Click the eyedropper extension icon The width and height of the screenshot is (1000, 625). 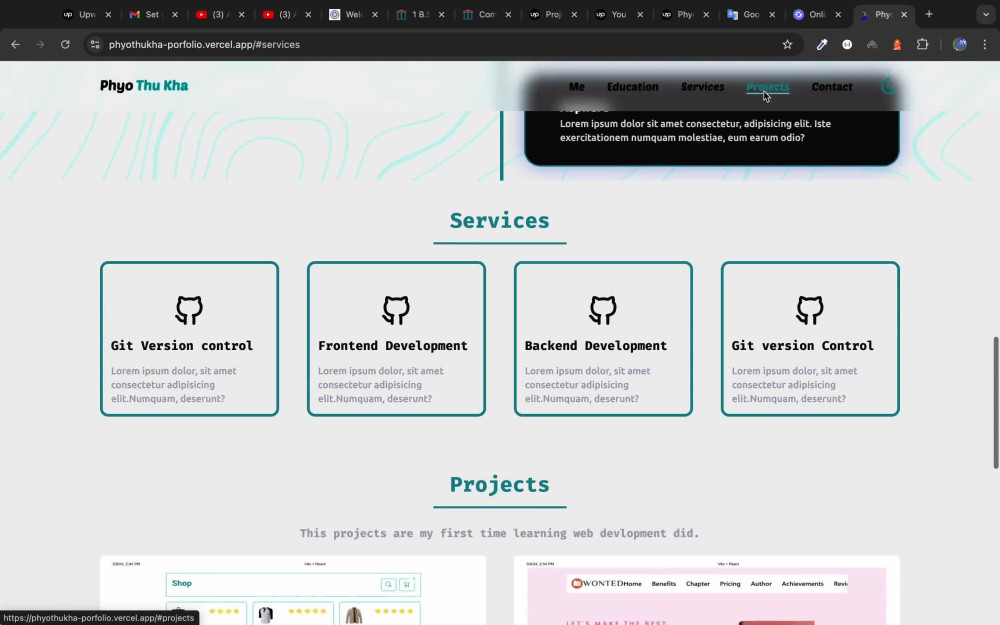(822, 45)
